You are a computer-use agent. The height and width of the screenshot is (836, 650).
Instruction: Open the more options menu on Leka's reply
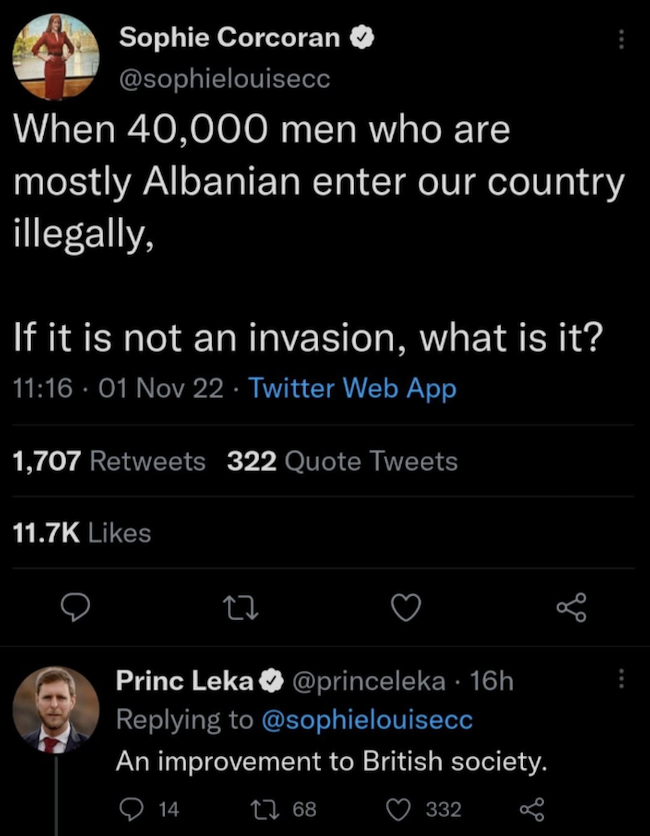pos(620,680)
